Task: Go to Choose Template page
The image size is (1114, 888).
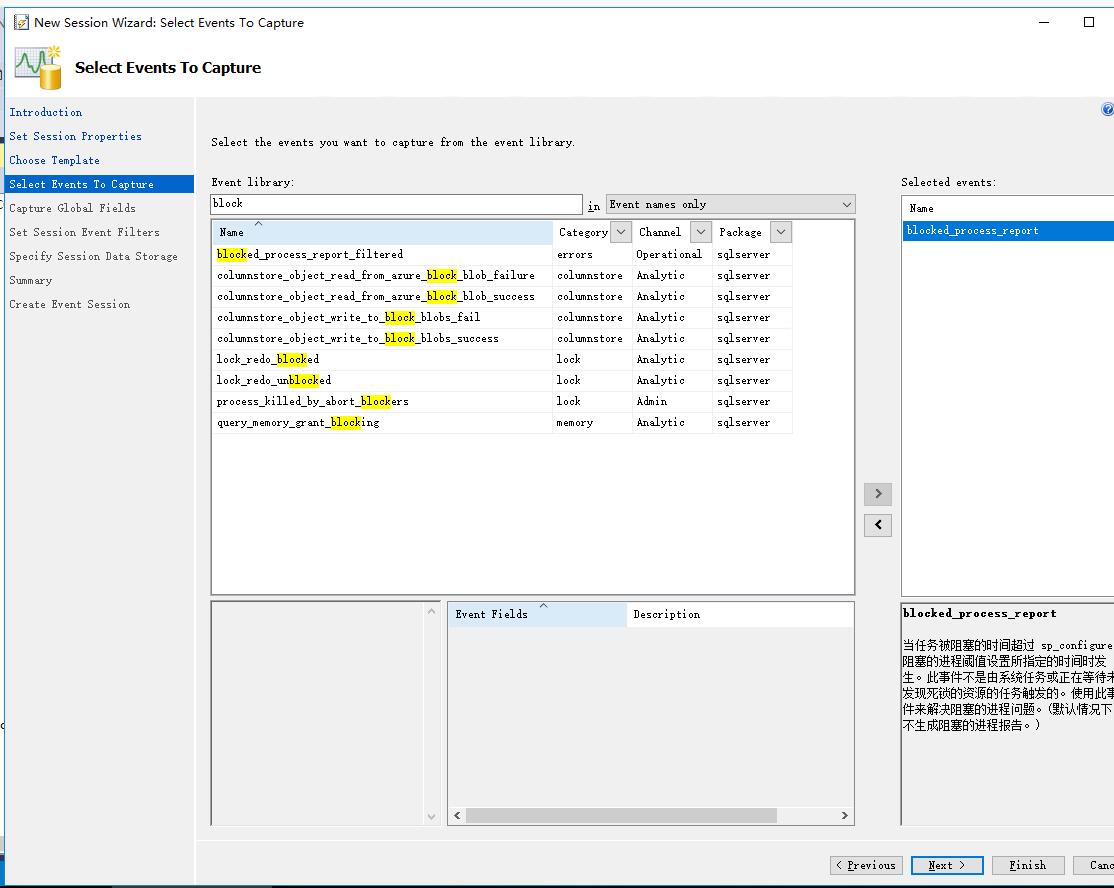Action: pos(55,161)
